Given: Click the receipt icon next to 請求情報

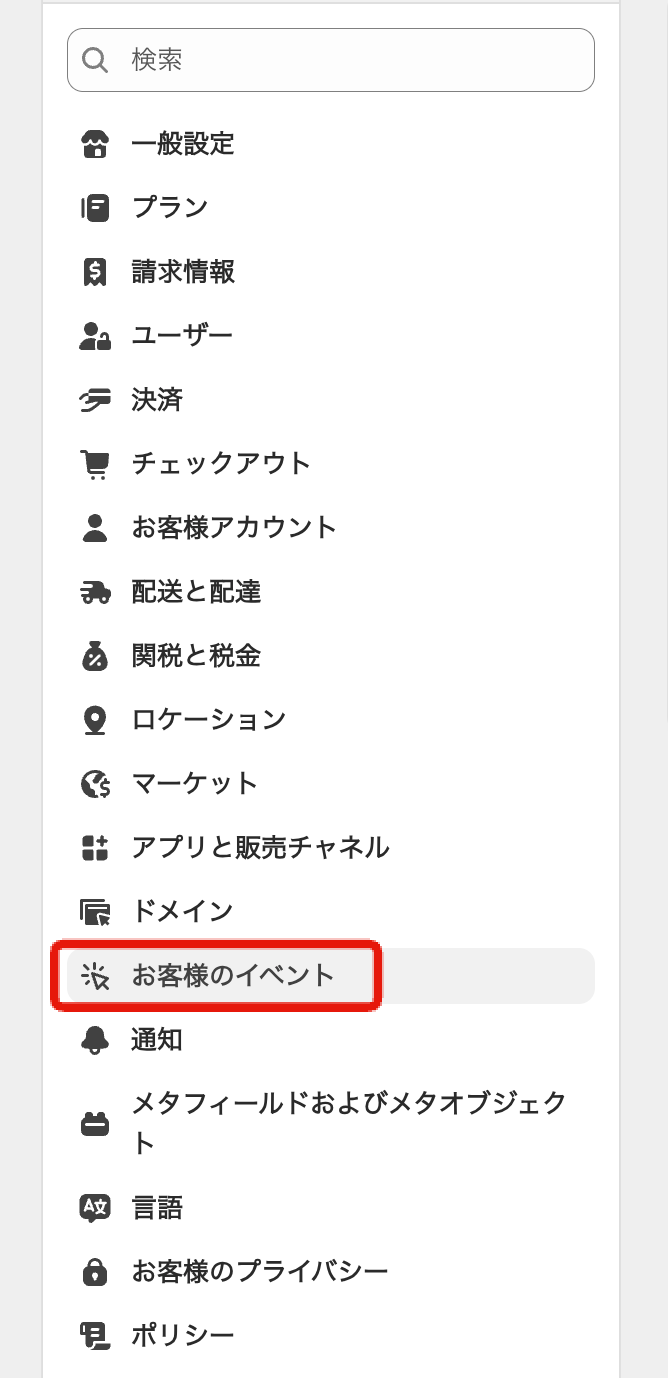Looking at the screenshot, I should pos(94,272).
